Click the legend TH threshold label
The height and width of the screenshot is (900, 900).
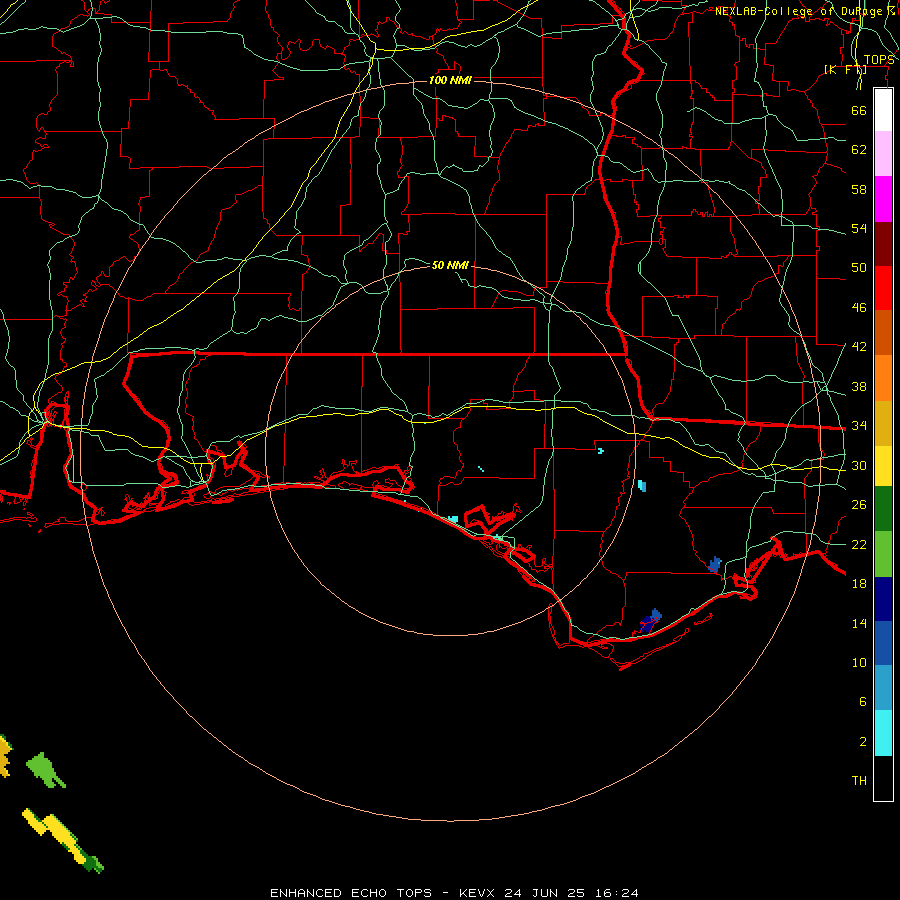(x=859, y=781)
